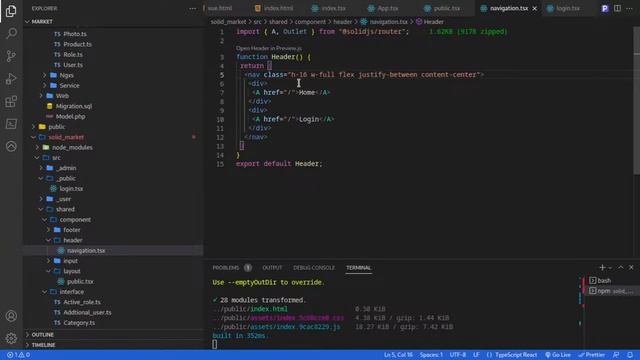
Task: Split the editor right
Action: click(617, 8)
